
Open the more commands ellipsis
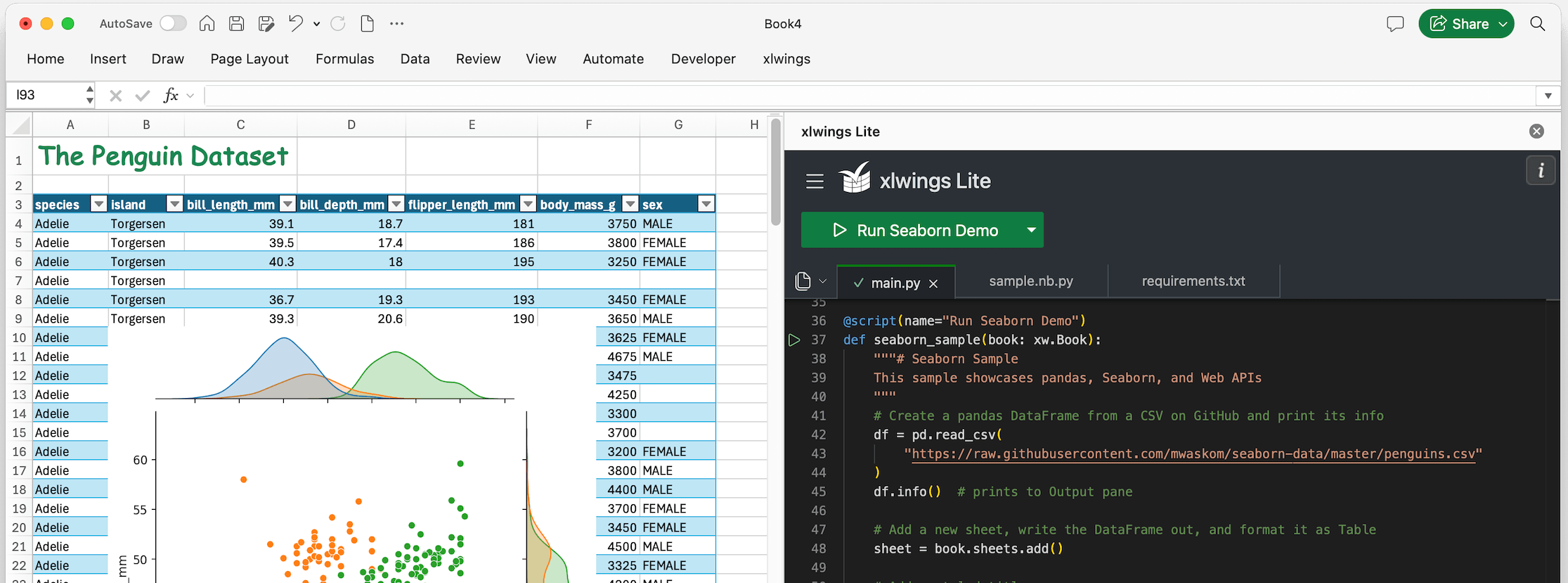point(397,23)
